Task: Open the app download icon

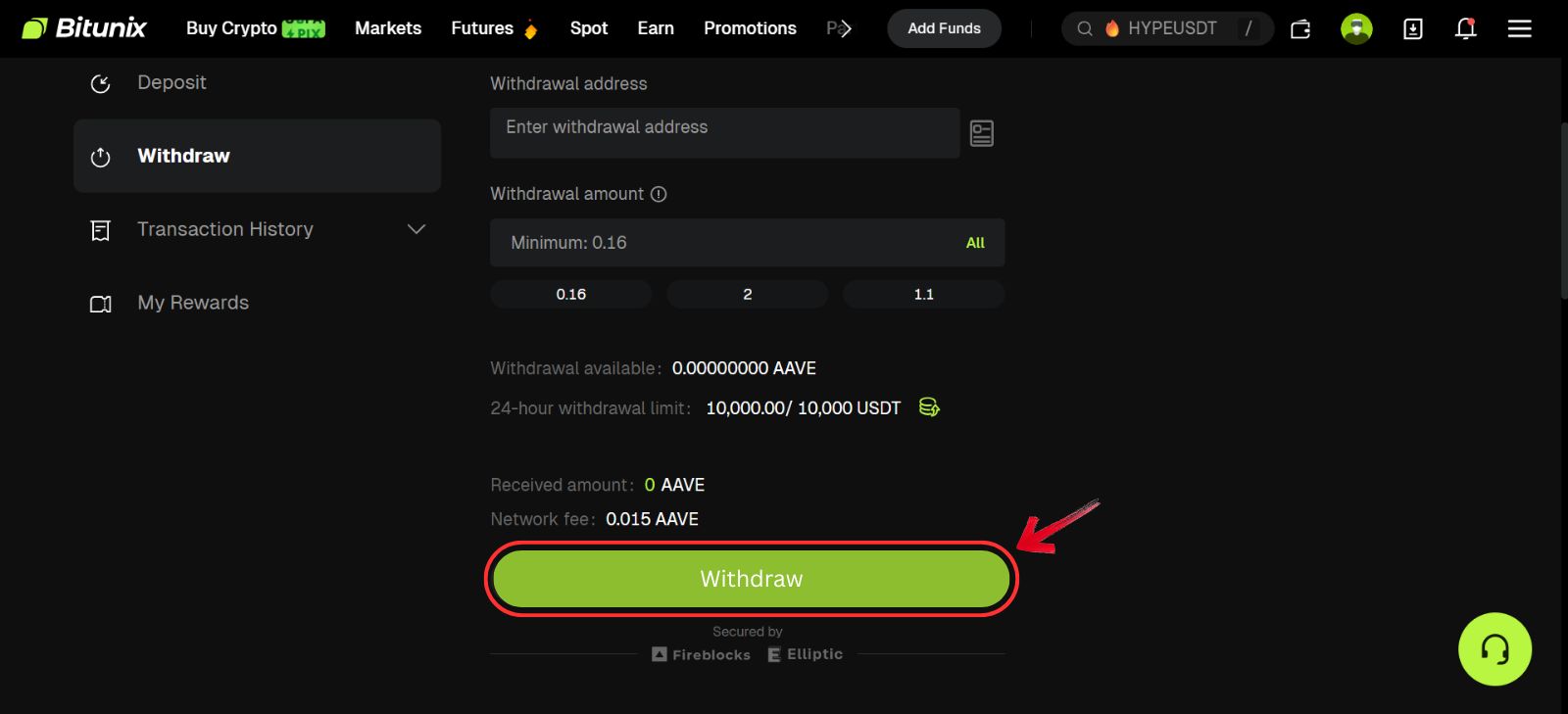Action: [x=1412, y=29]
